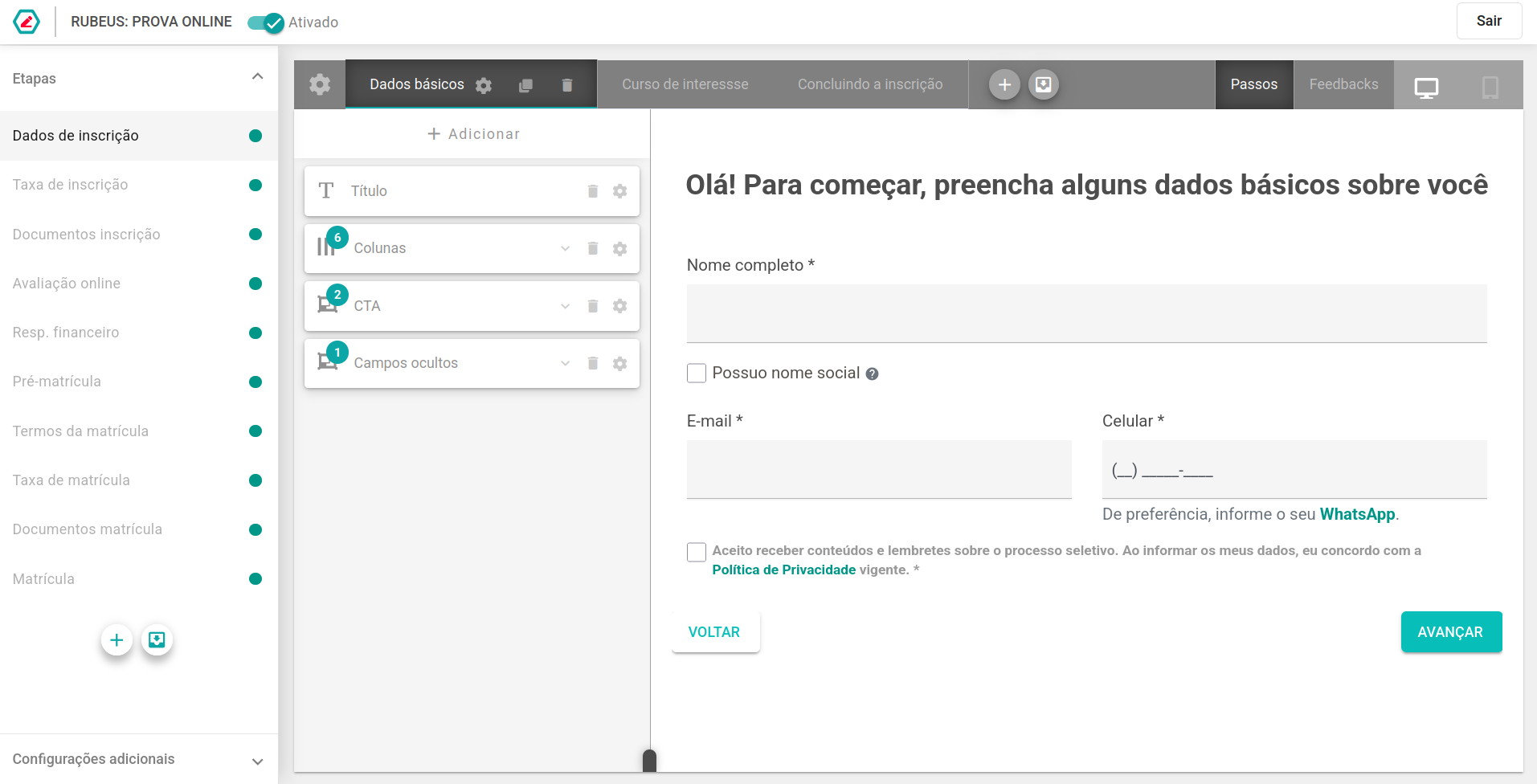Screen dimensions: 1537x784
Task: Import stage icon below Etapas list
Action: point(157,639)
